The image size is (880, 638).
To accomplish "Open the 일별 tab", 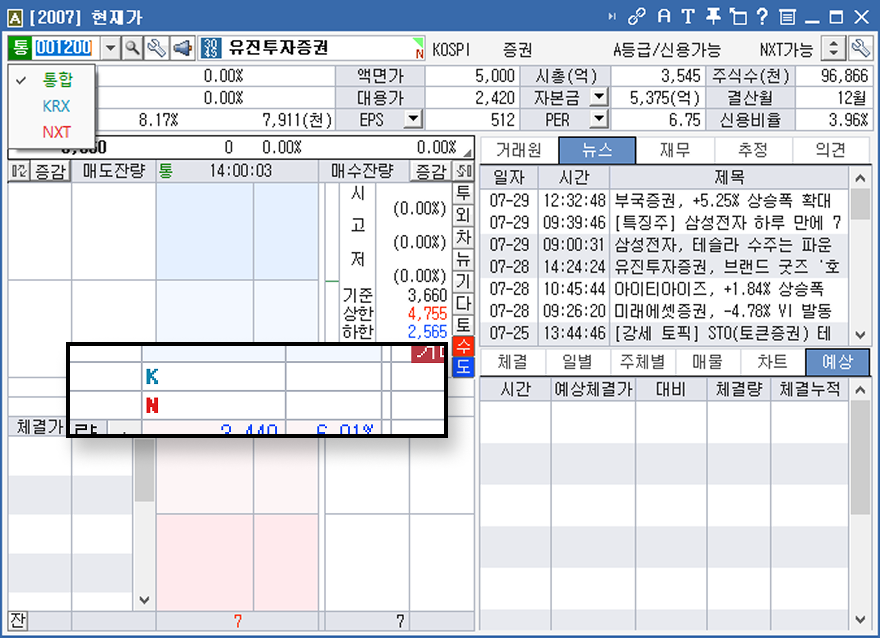I will (578, 362).
